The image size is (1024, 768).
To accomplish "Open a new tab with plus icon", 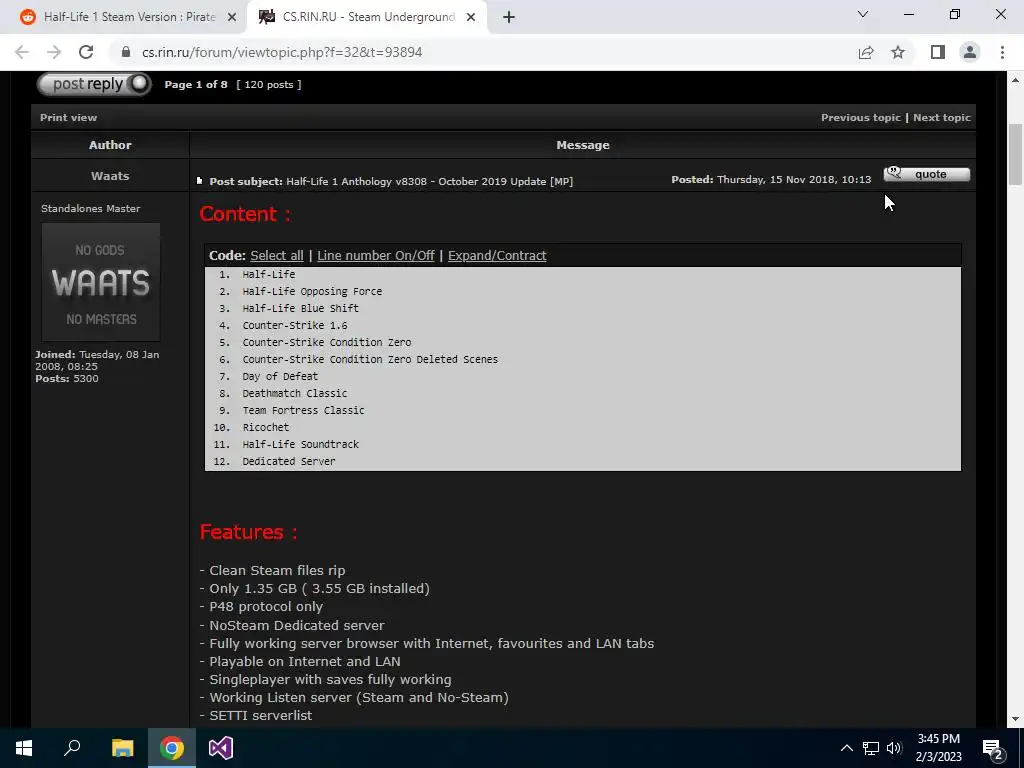I will (509, 17).
